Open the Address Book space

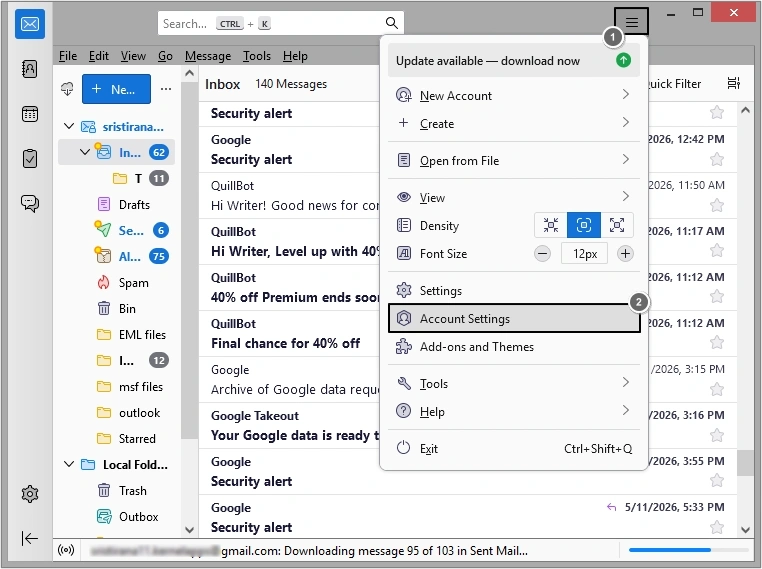[x=30, y=69]
